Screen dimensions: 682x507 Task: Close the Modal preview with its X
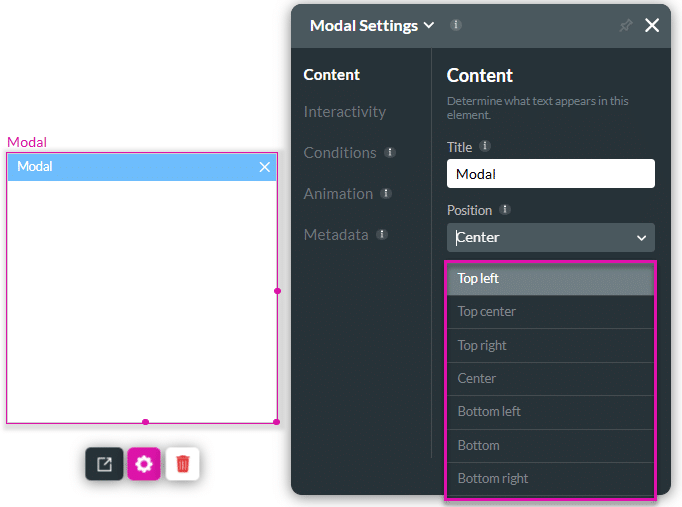tap(265, 167)
